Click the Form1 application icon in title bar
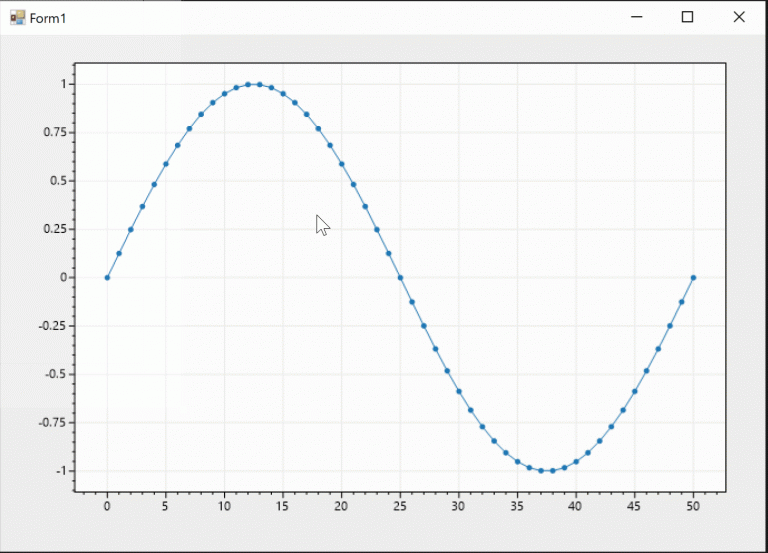The image size is (768, 553). pyautogui.click(x=17, y=18)
